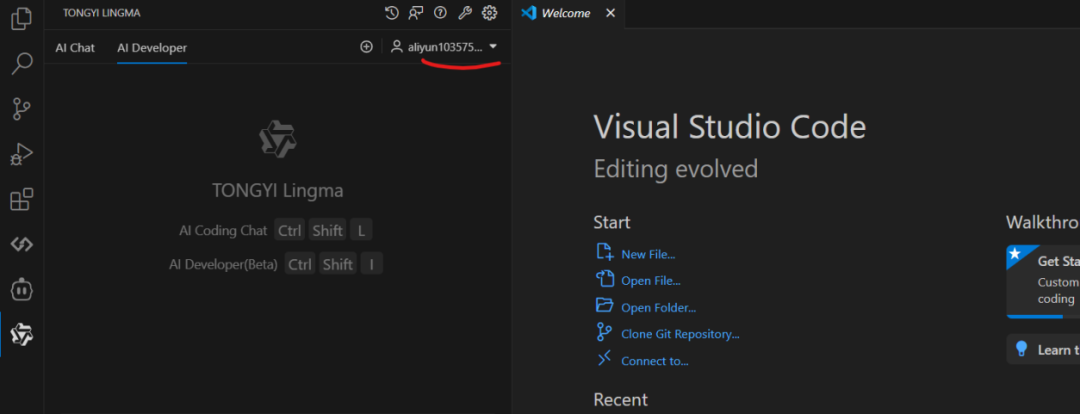Click the robot face icon in activity bar
Viewport: 1080px width, 414px height.
point(21,289)
